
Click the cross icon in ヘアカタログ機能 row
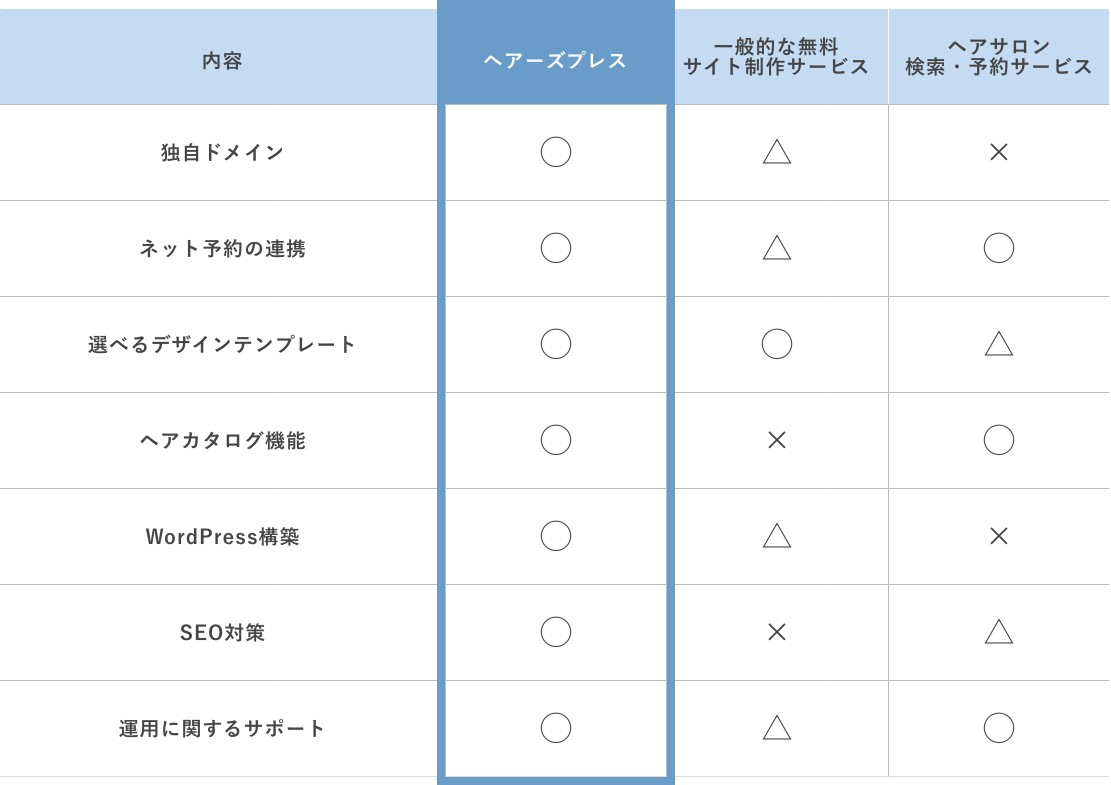(777, 440)
